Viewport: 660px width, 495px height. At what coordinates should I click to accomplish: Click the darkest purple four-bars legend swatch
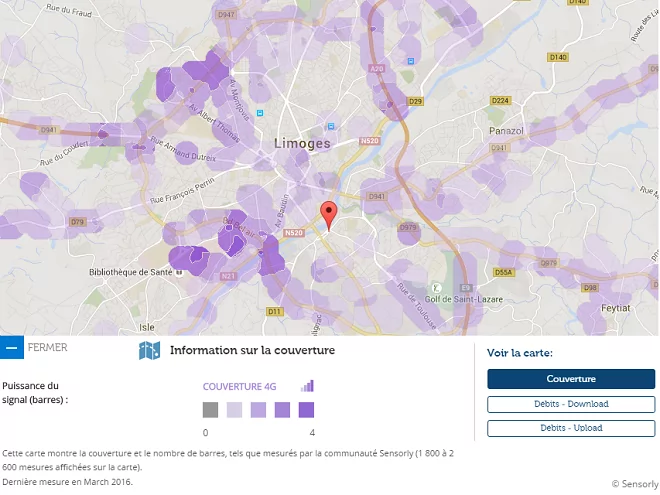306,410
